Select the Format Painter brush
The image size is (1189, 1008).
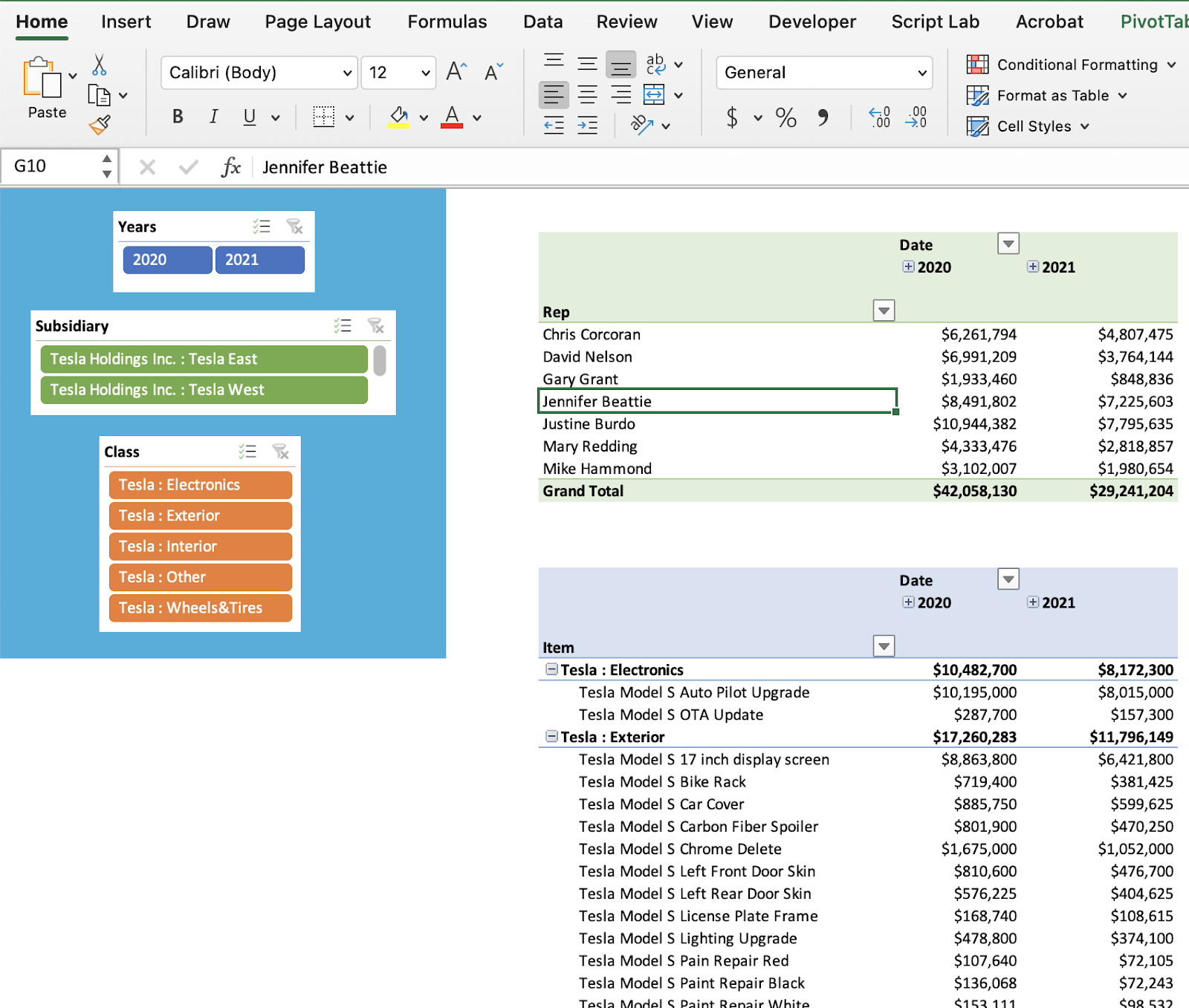pyautogui.click(x=100, y=125)
